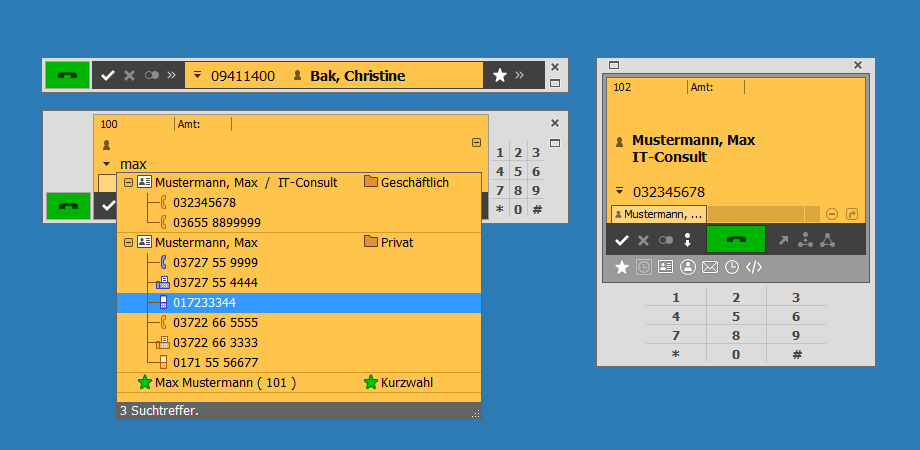Expand the dropdown arrow beside 032345678 in right window

point(619,191)
